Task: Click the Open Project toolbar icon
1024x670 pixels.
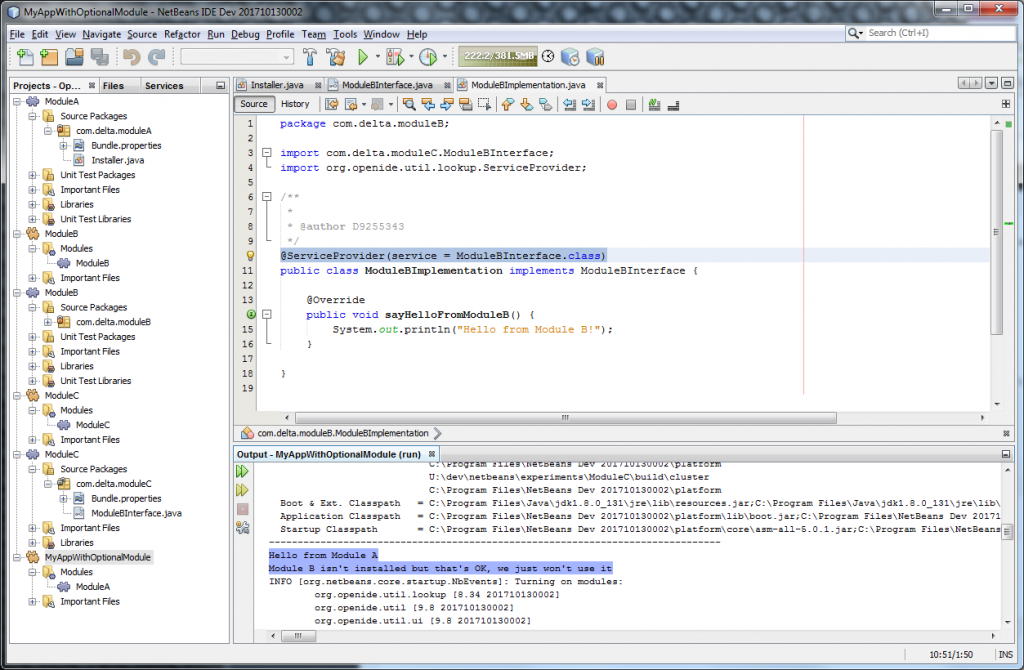Action: 74,57
